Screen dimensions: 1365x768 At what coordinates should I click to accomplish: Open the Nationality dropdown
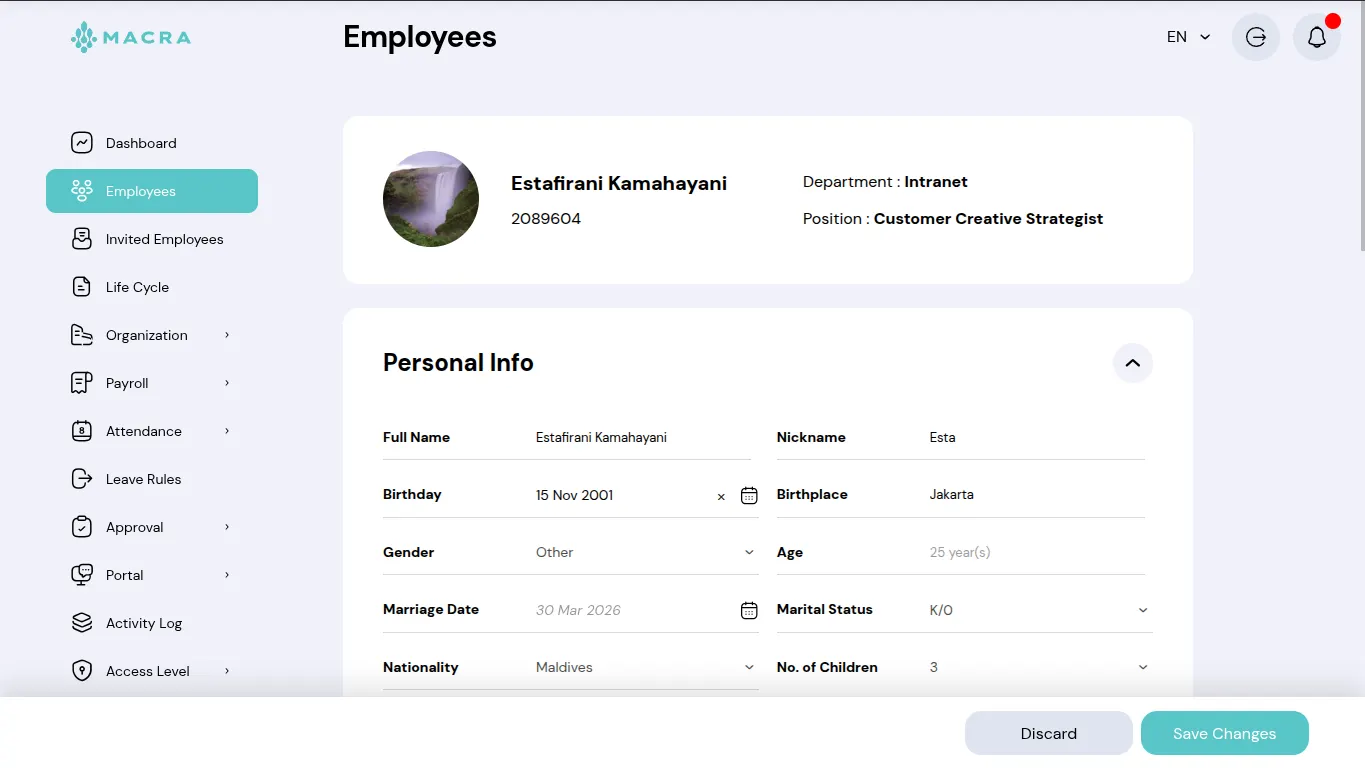(x=645, y=667)
